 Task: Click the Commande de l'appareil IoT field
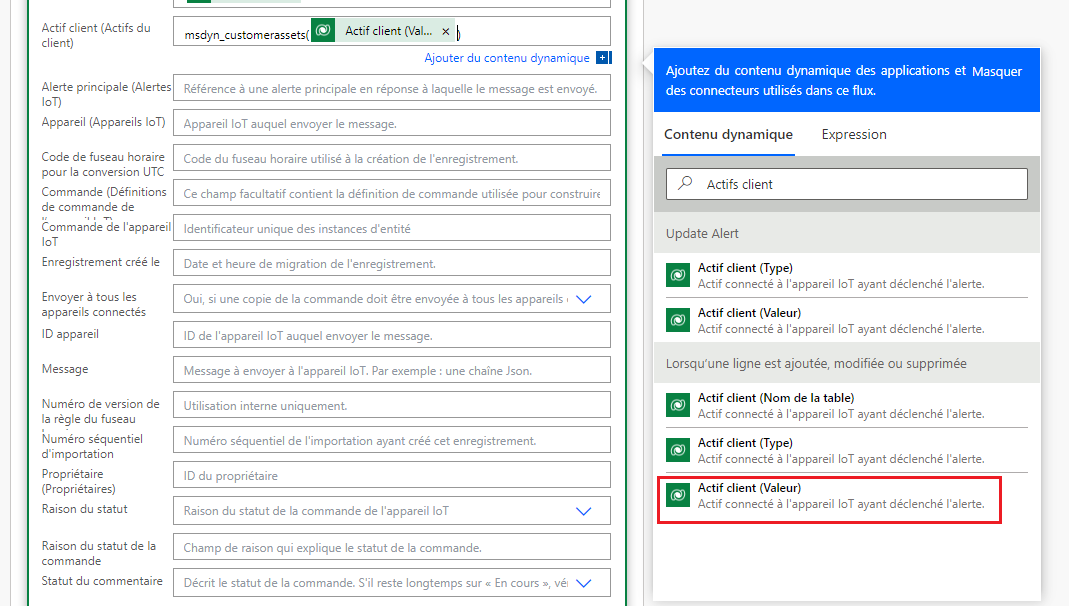[x=391, y=228]
